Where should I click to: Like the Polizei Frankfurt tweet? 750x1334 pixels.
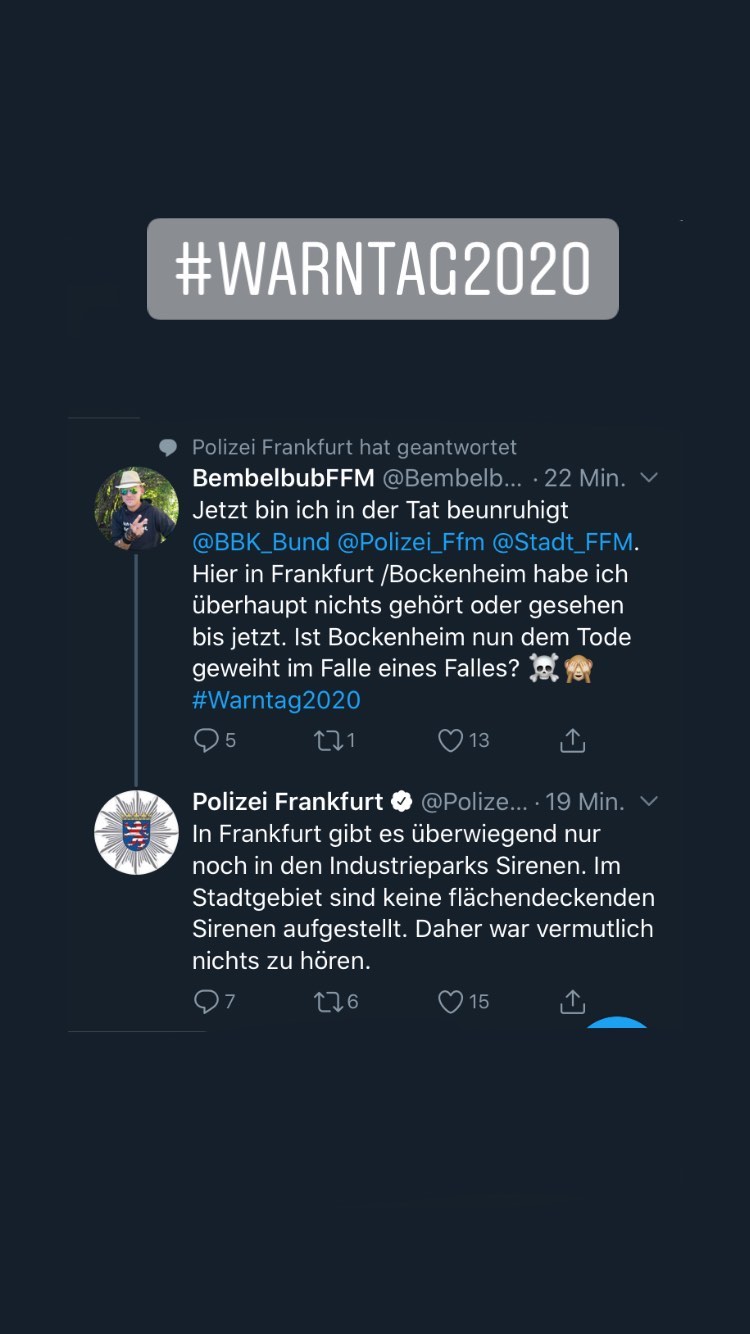451,1001
